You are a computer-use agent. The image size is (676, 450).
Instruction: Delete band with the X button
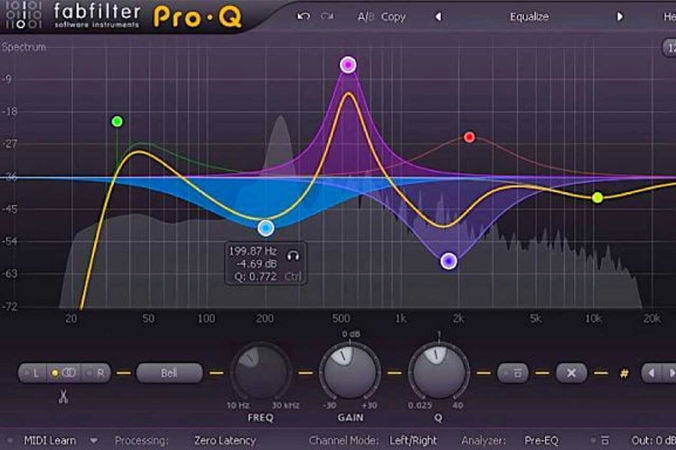tap(571, 373)
